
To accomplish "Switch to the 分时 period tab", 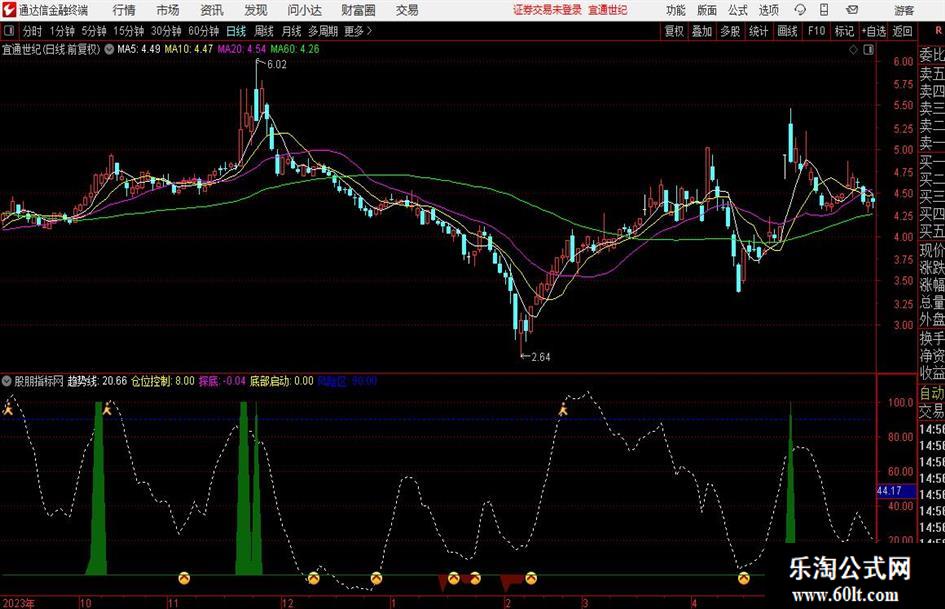I will (x=33, y=31).
